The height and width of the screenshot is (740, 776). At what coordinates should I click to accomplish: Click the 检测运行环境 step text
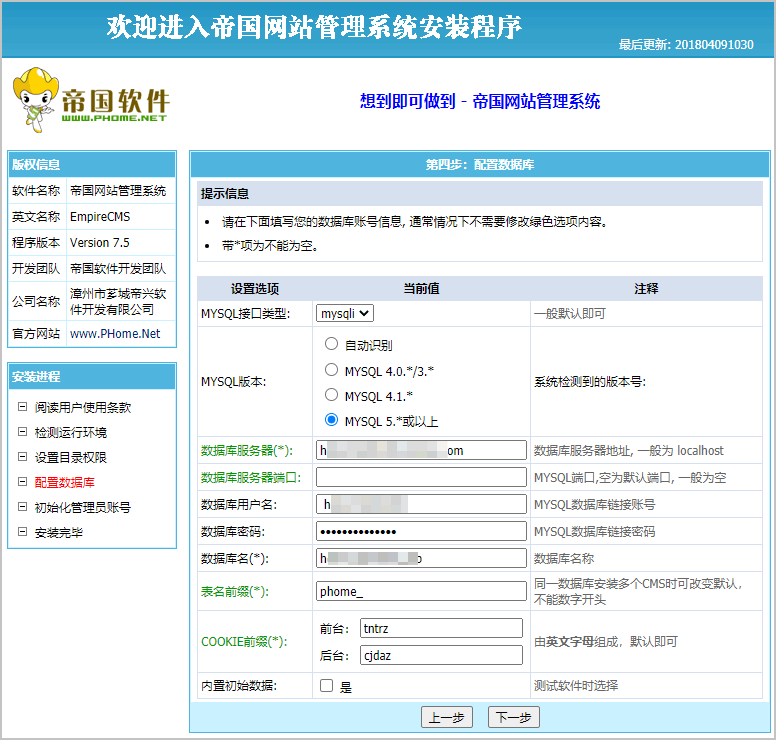pos(71,433)
